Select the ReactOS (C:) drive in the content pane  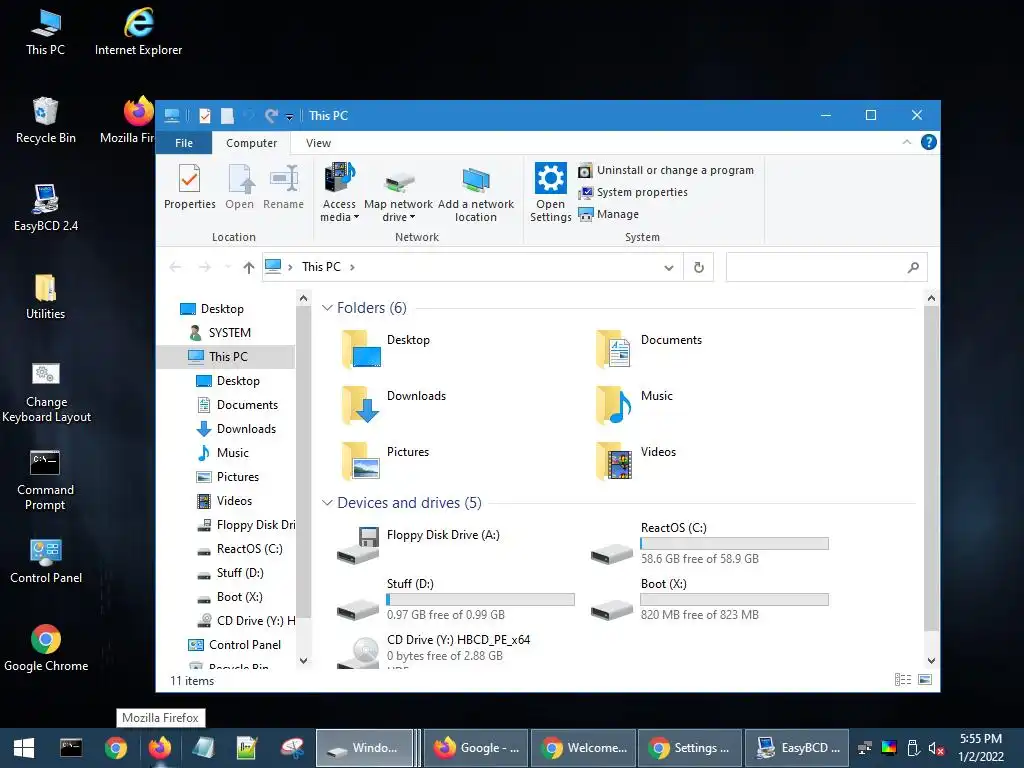tap(711, 543)
